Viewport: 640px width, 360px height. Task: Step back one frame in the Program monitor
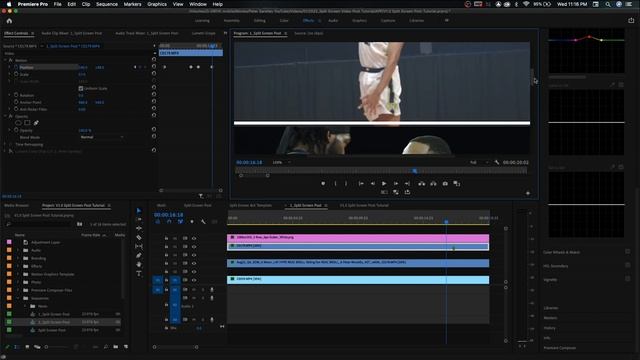[372, 184]
